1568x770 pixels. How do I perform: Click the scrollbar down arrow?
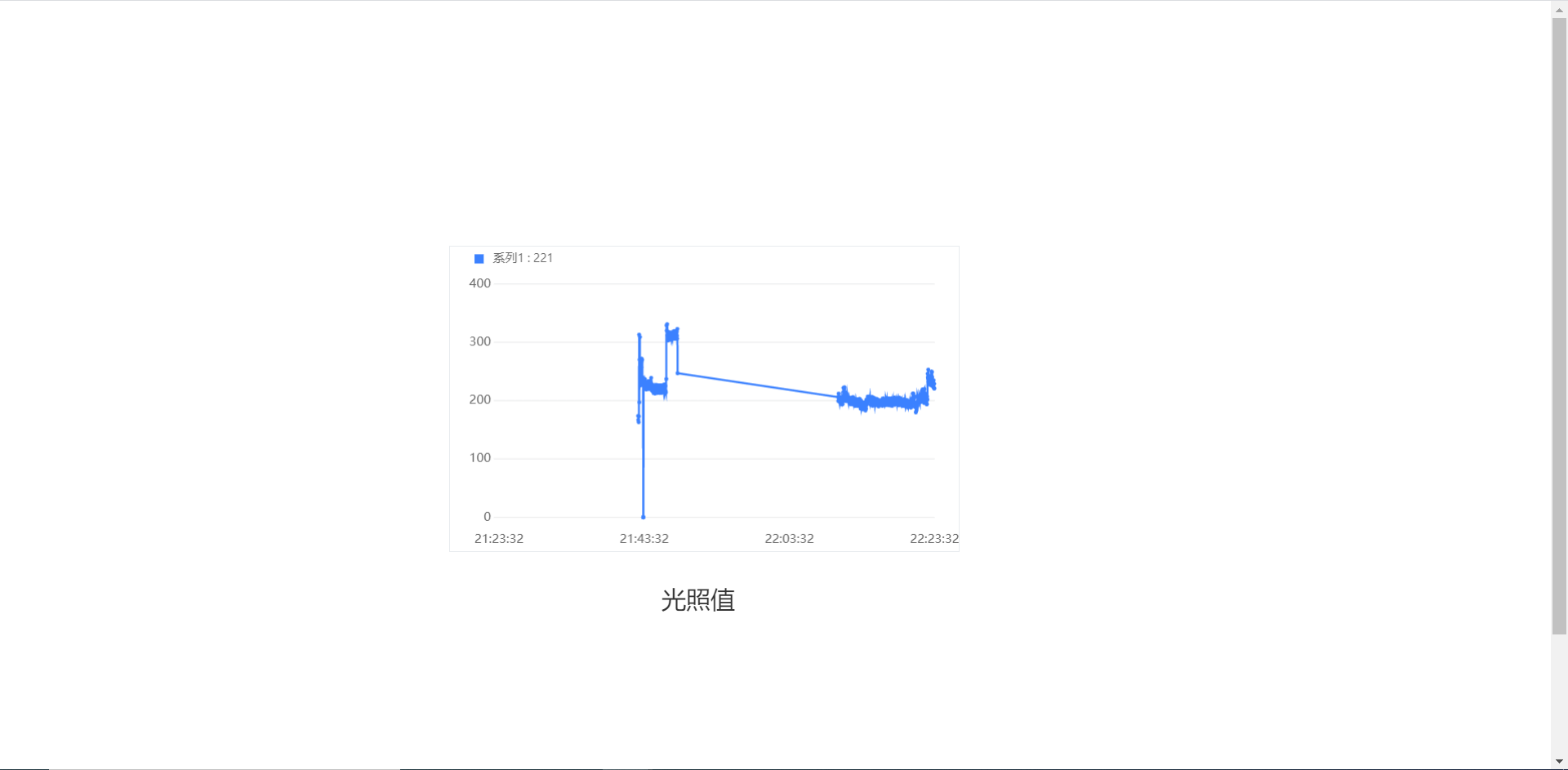coord(1559,762)
